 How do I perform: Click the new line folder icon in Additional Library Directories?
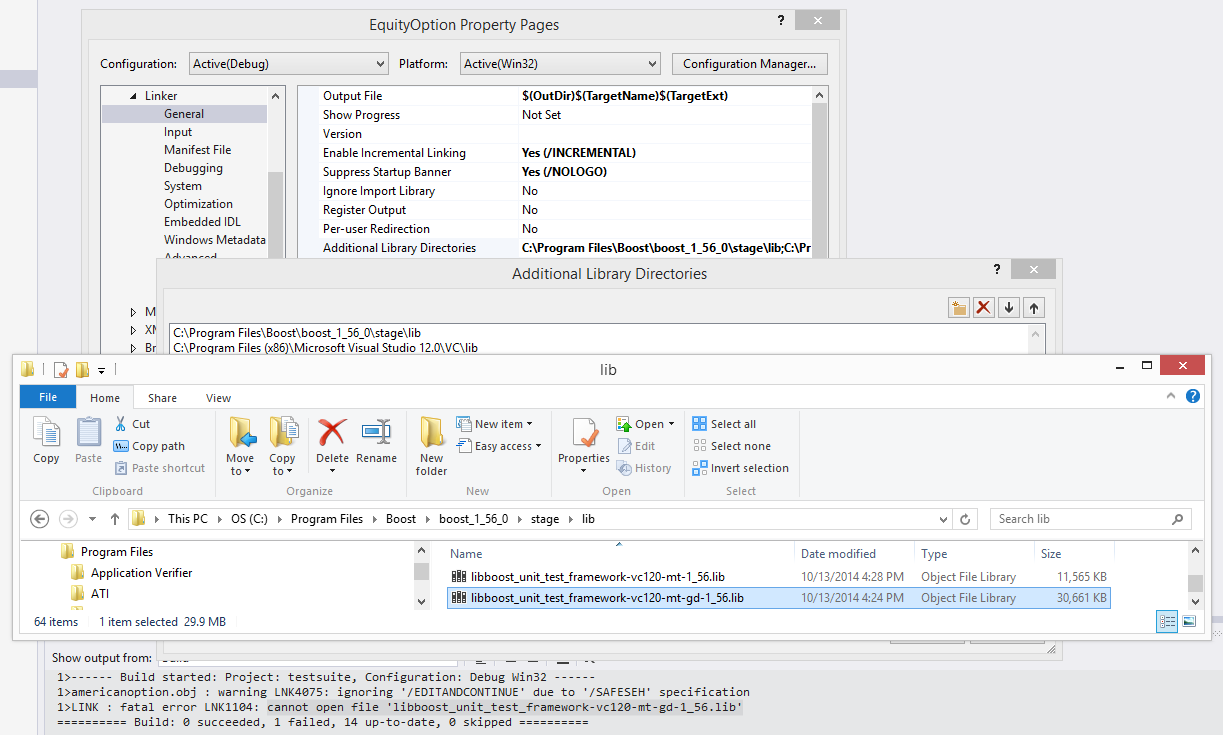(x=958, y=308)
